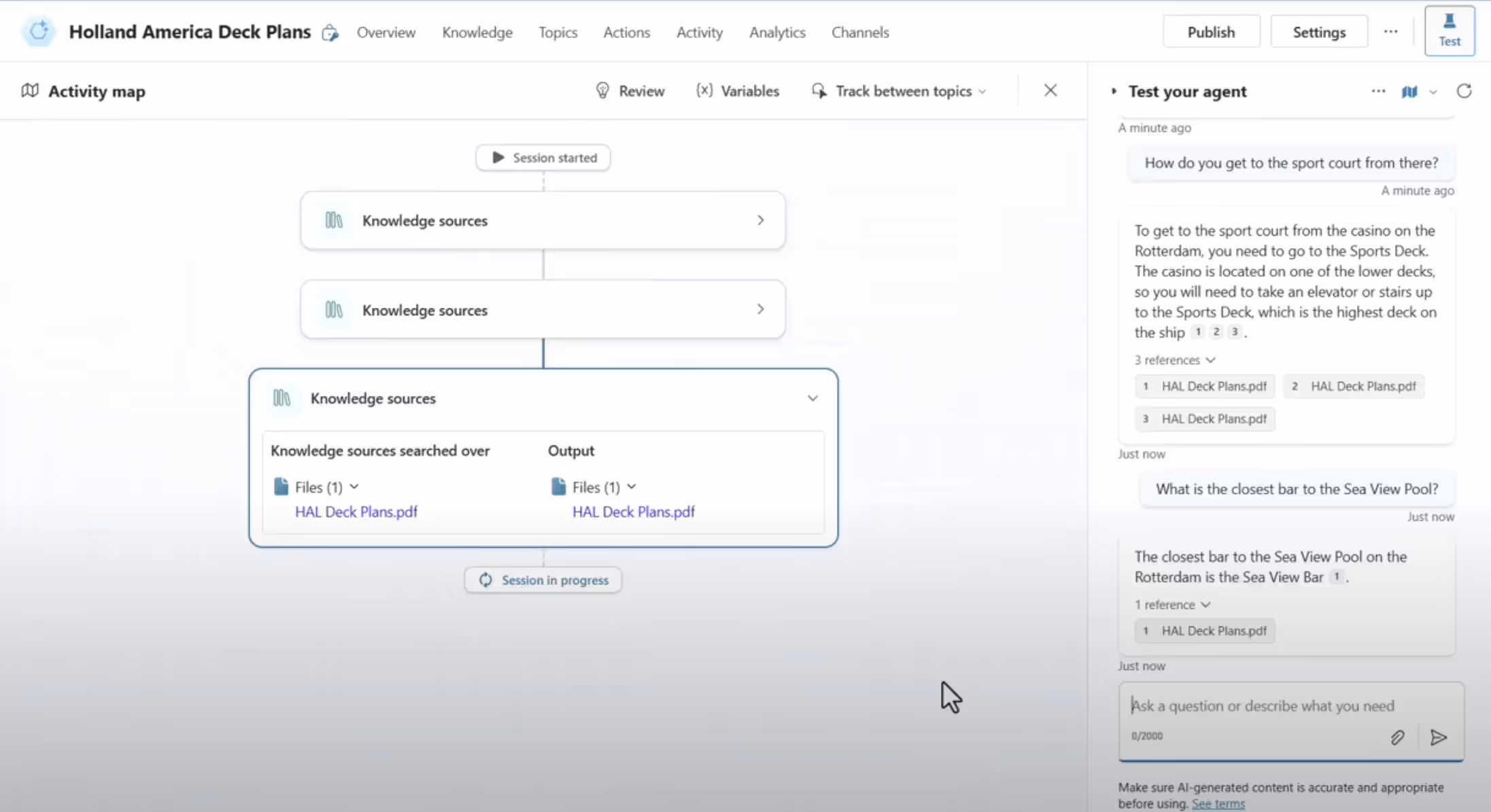Switch to the Activity tab

click(x=700, y=32)
